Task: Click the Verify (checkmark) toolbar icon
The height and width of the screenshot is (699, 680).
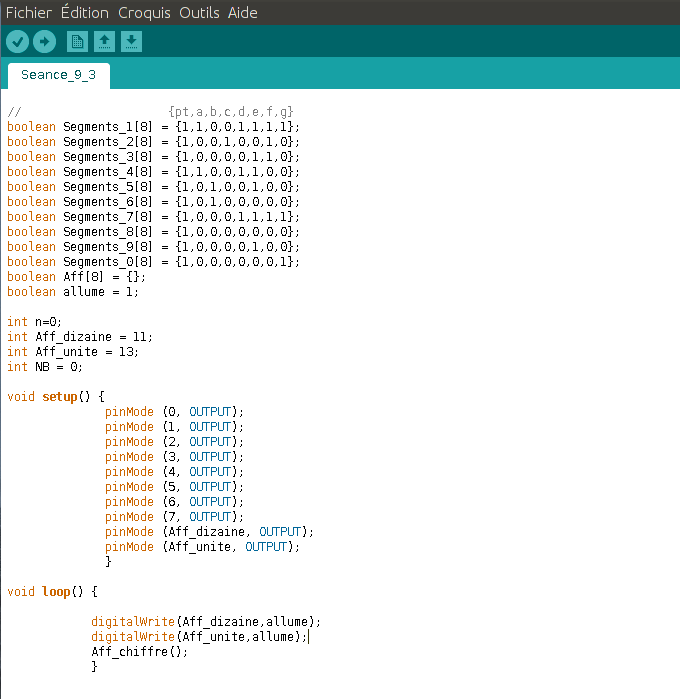Action: [18, 41]
